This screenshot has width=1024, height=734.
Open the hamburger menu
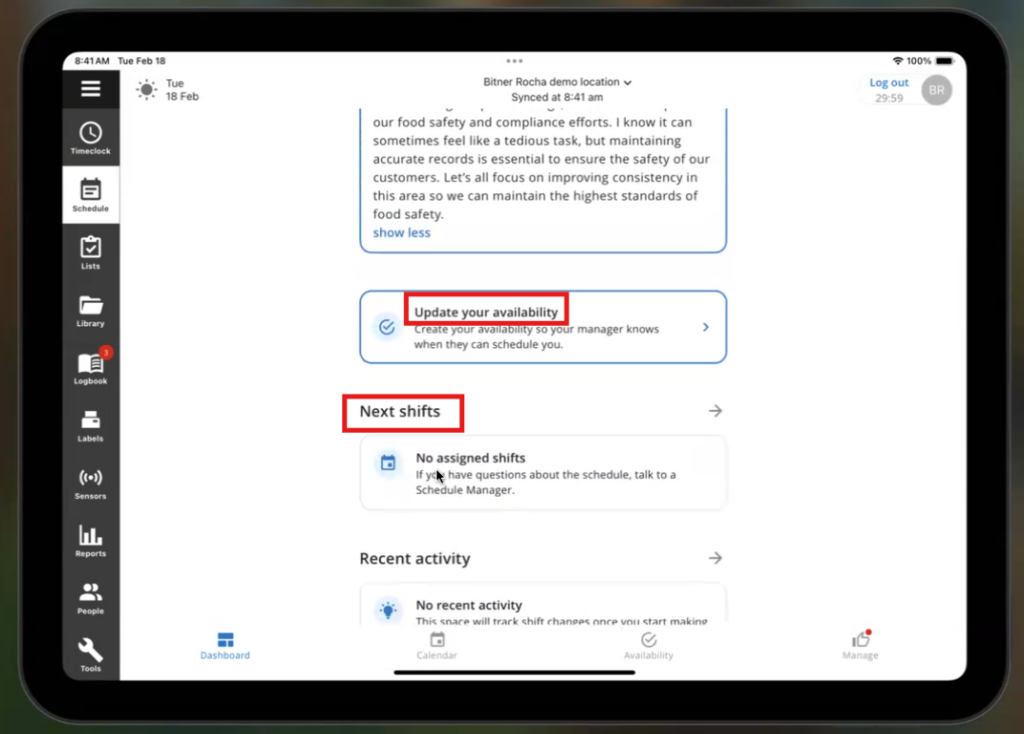(x=91, y=88)
